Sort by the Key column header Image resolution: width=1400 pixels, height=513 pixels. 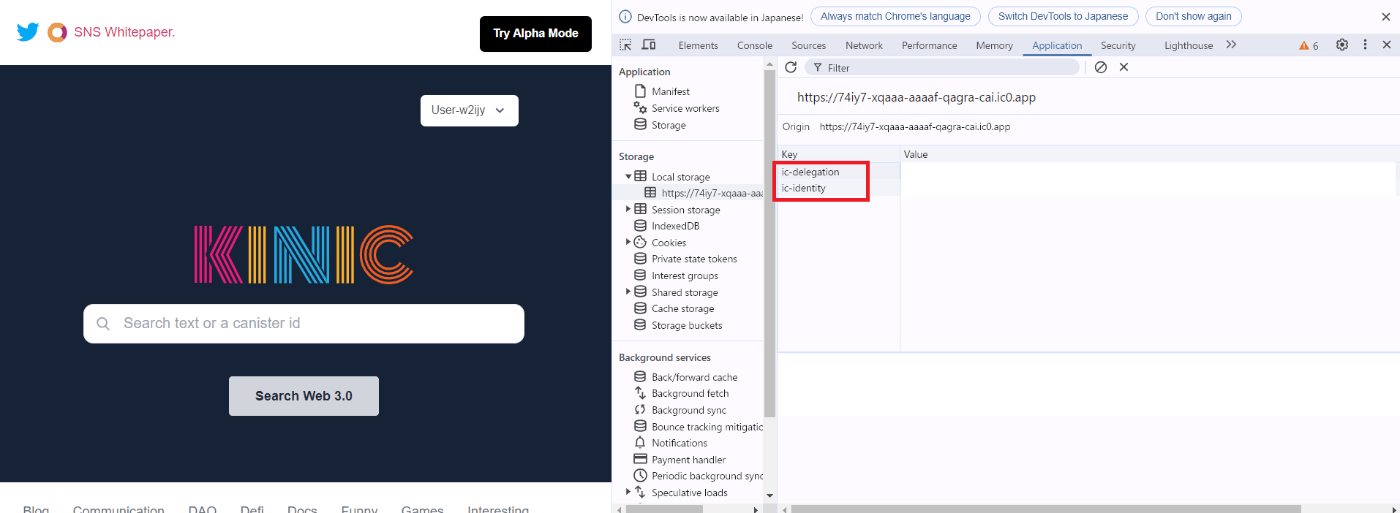pos(838,155)
